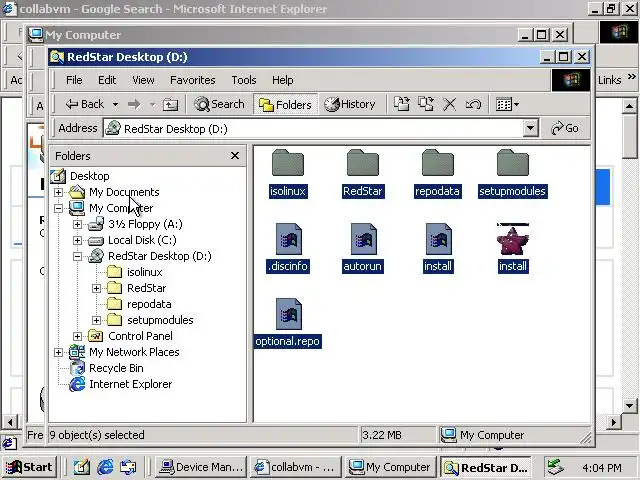Click the Delete X toolbar icon
The height and width of the screenshot is (480, 640).
coord(450,104)
